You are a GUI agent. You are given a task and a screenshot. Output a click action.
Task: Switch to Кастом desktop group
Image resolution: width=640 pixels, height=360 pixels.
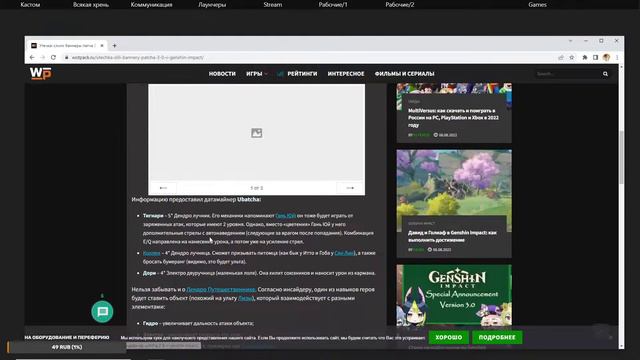pyautogui.click(x=30, y=4)
